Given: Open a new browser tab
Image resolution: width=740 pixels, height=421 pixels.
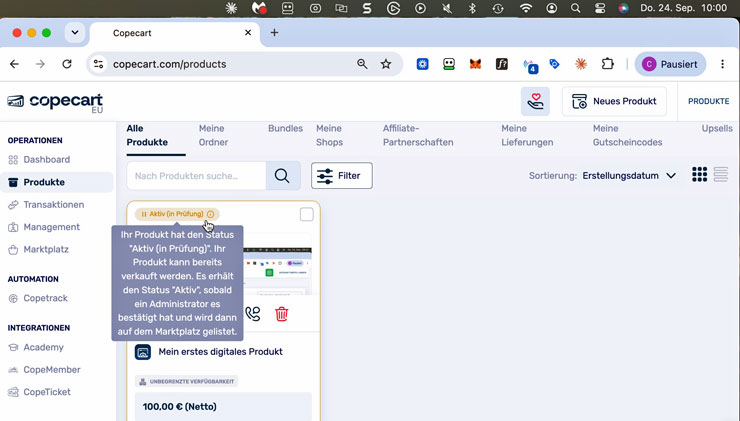Looking at the screenshot, I should [274, 33].
